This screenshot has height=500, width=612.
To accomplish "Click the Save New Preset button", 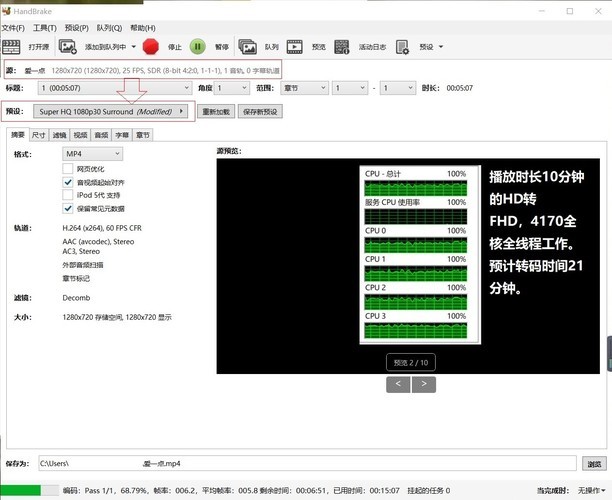I will coord(260,112).
